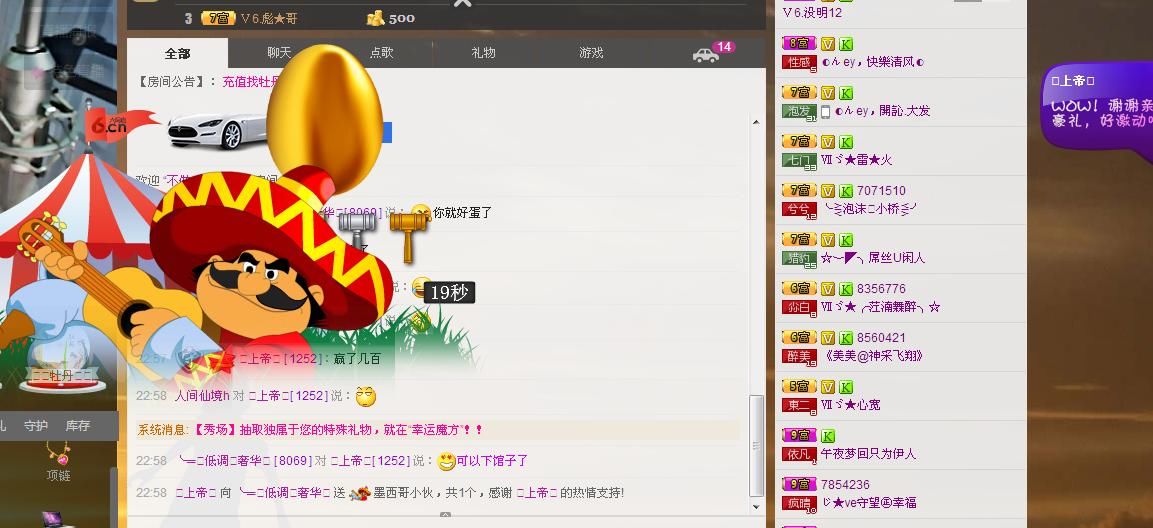Click the mobile phone icon beside 開訫.大发
Screen dimensions: 1153x528
(826, 111)
